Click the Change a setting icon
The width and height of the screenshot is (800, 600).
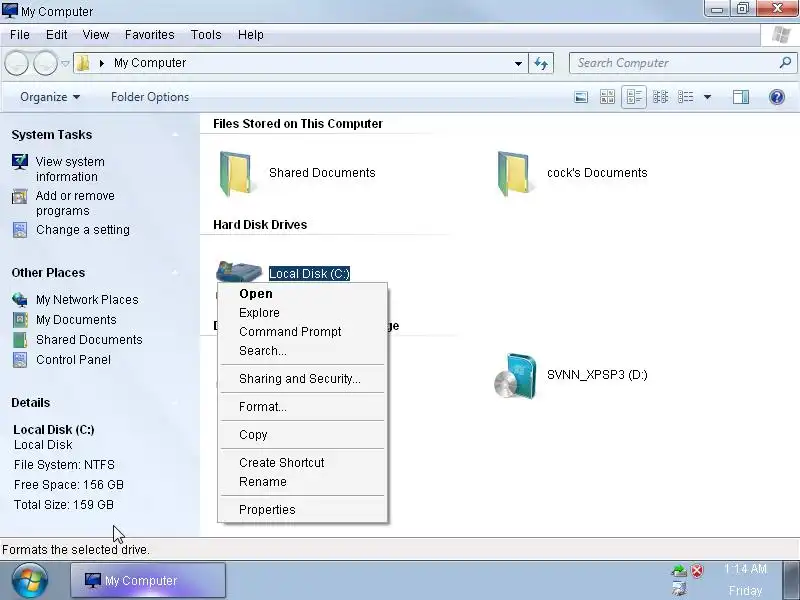pyautogui.click(x=20, y=230)
